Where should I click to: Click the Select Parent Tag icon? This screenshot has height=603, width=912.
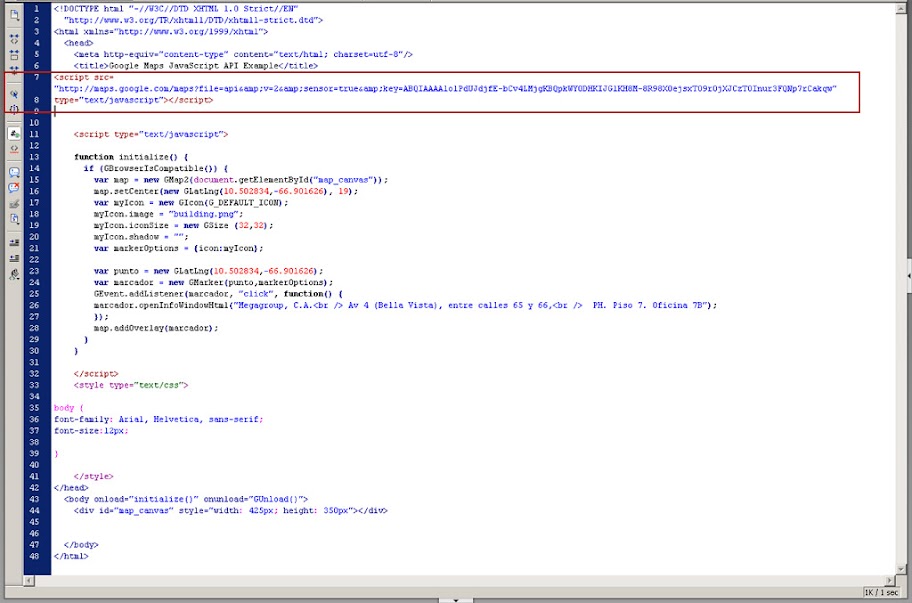(x=15, y=94)
